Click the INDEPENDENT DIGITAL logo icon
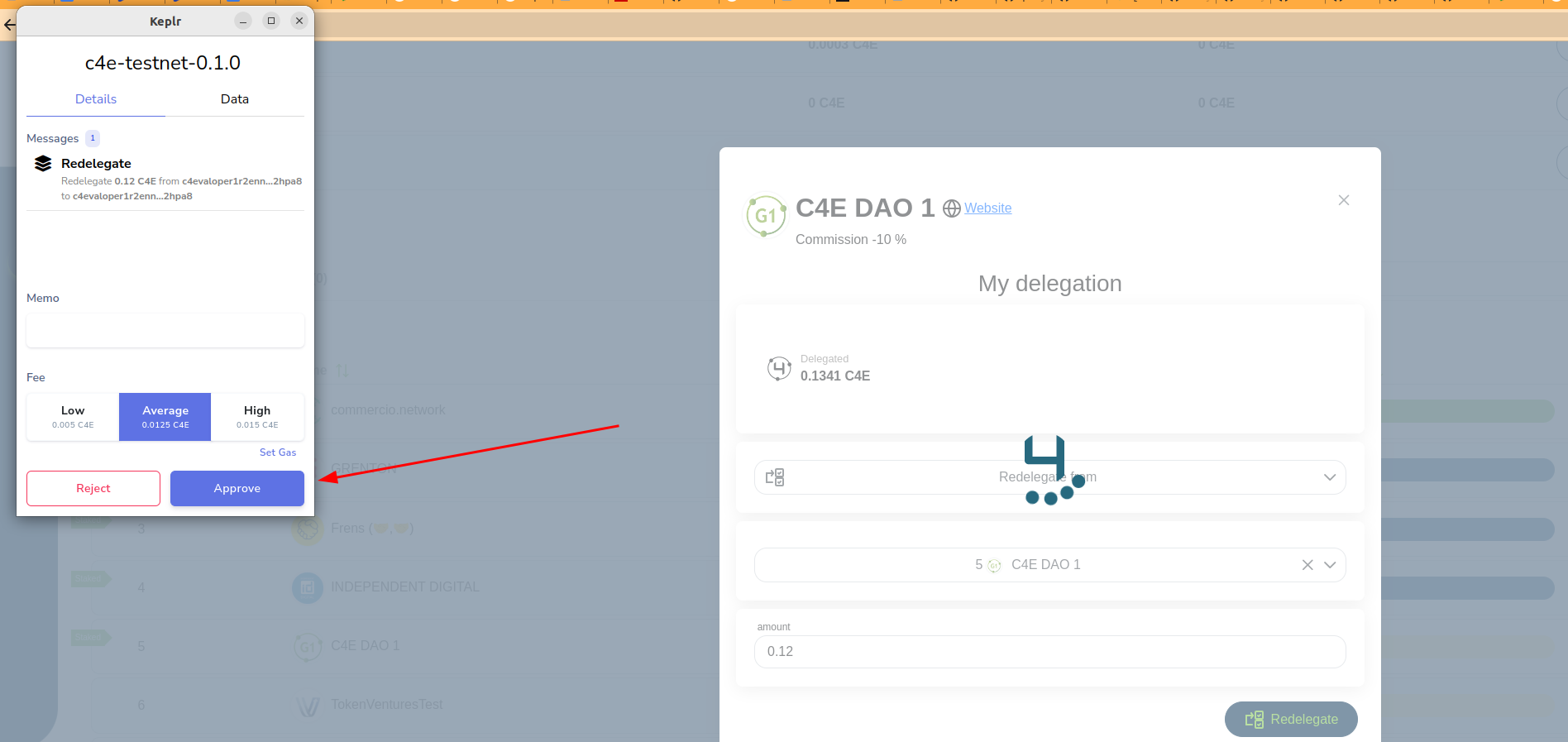 point(308,587)
